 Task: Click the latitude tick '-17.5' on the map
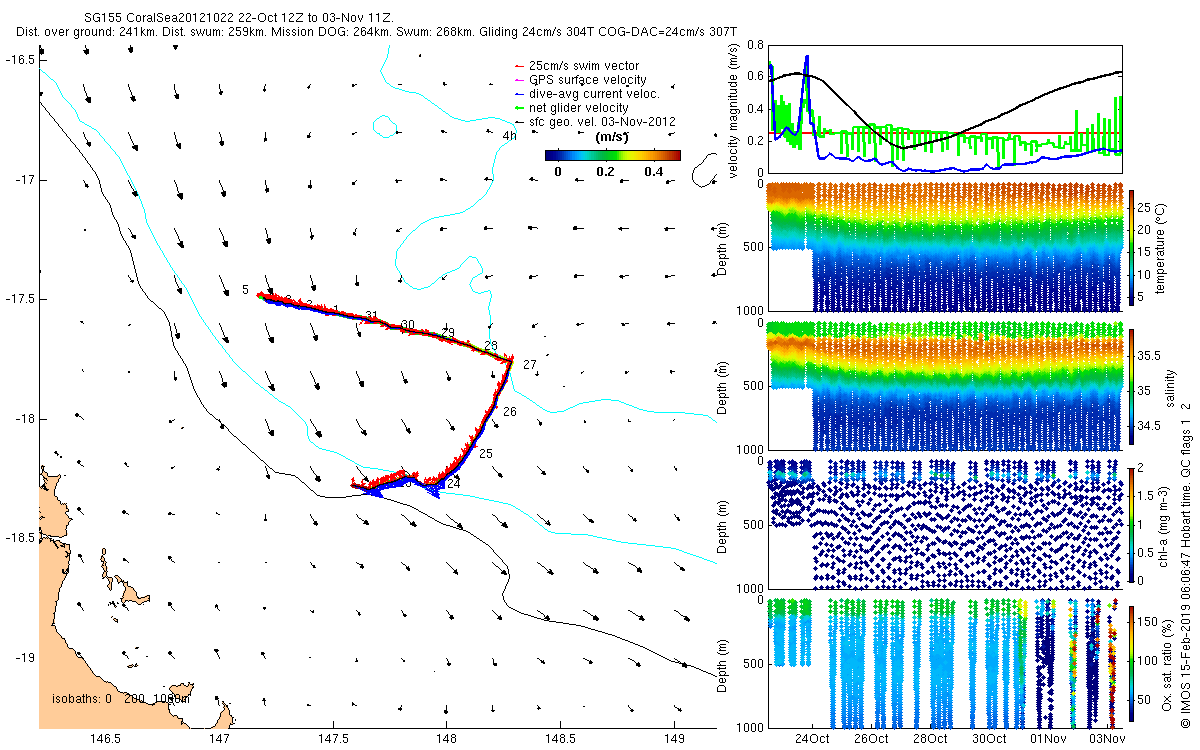click(x=20, y=299)
